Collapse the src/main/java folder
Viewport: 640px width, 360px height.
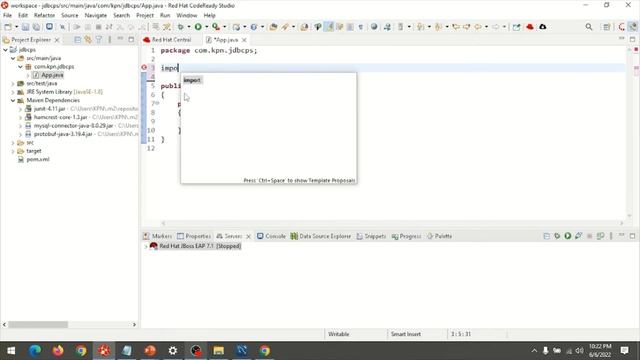[x=13, y=58]
